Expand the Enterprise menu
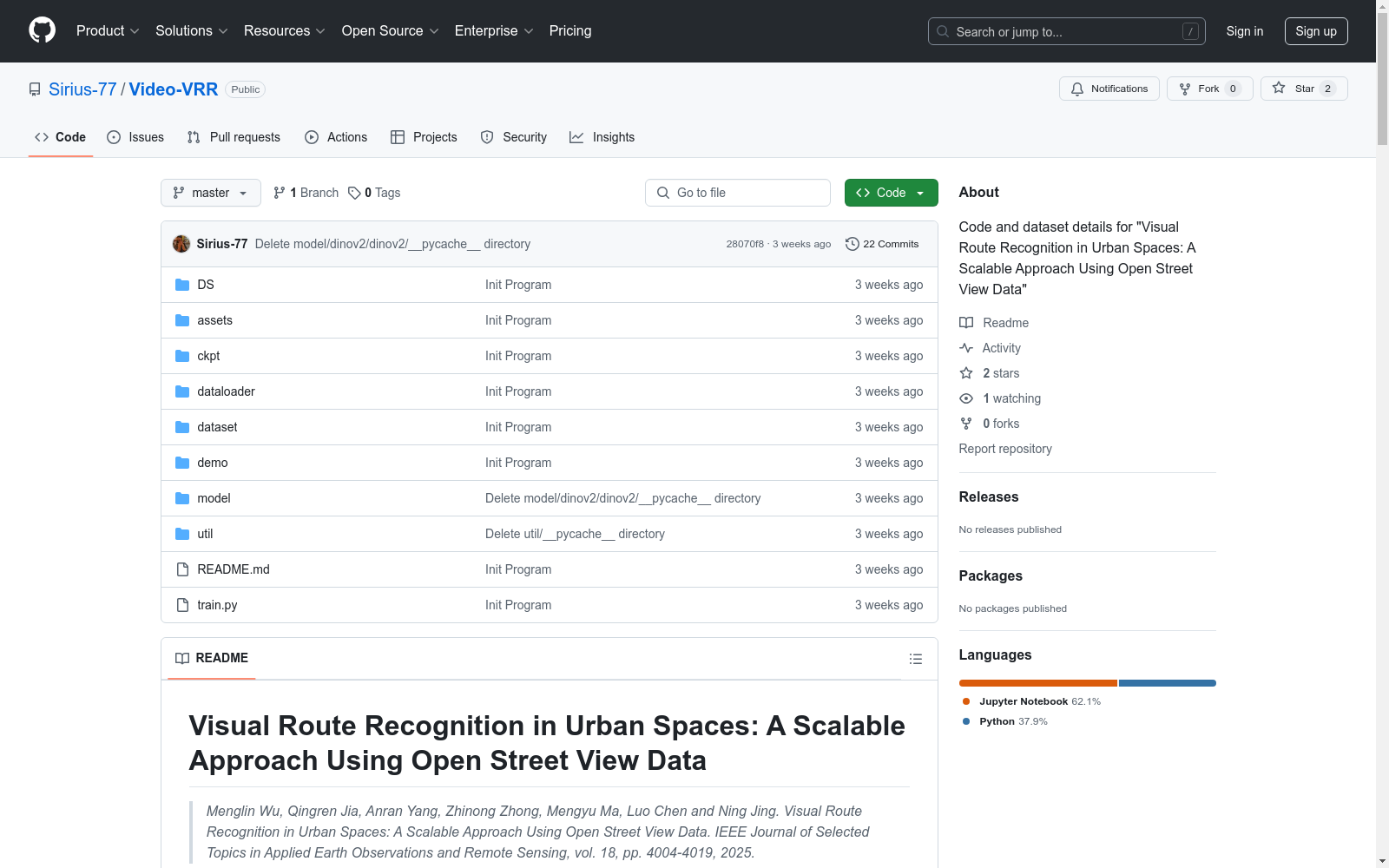 click(x=494, y=30)
